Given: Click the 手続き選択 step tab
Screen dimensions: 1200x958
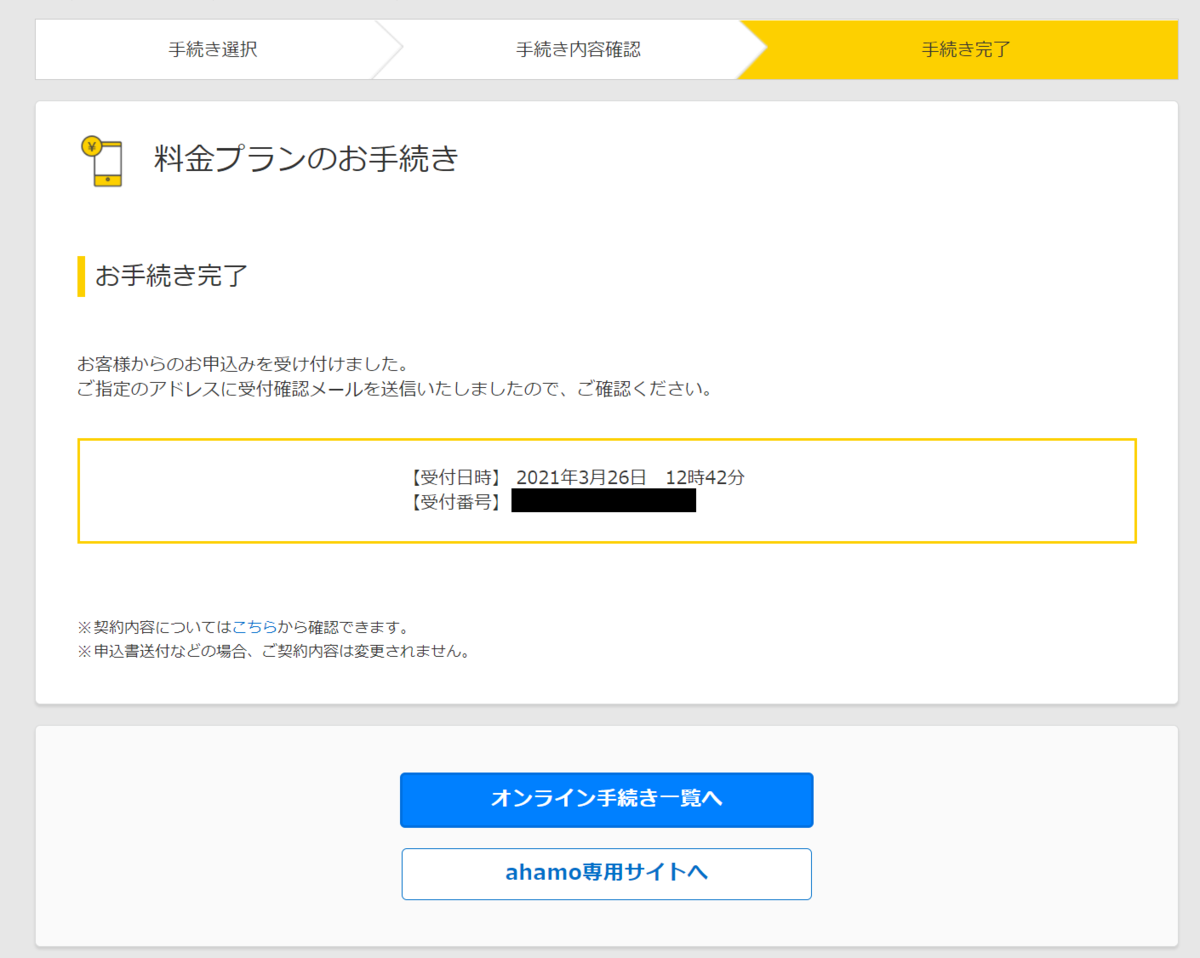Looking at the screenshot, I should [213, 49].
